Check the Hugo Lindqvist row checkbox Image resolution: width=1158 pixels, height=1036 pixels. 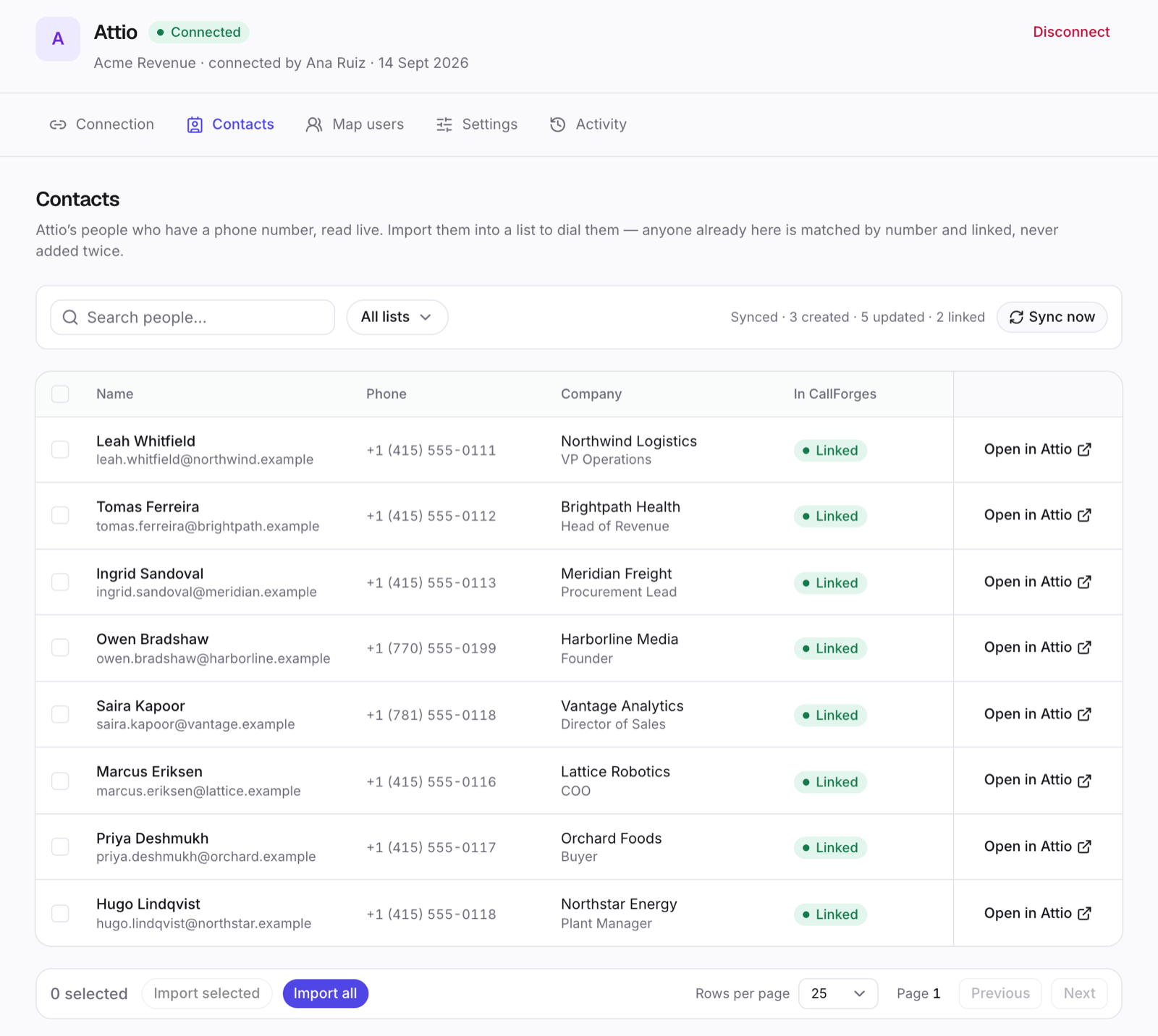coord(60,913)
